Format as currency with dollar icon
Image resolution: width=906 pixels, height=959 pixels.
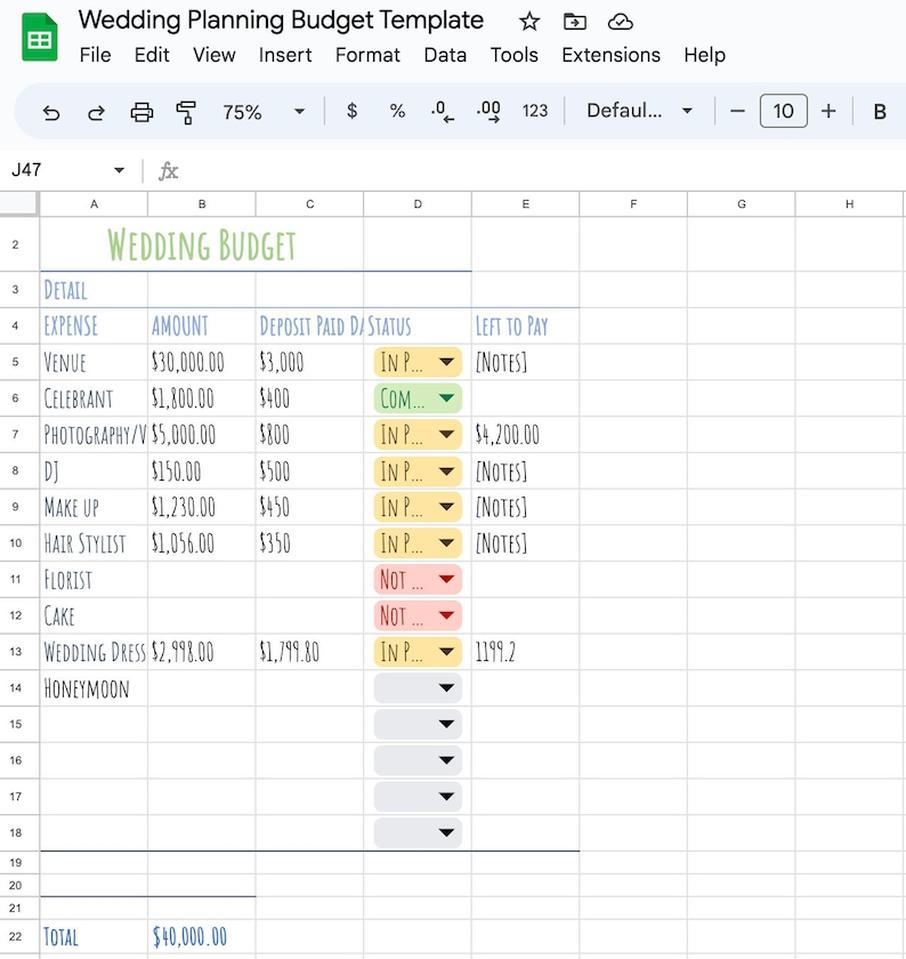[x=352, y=111]
